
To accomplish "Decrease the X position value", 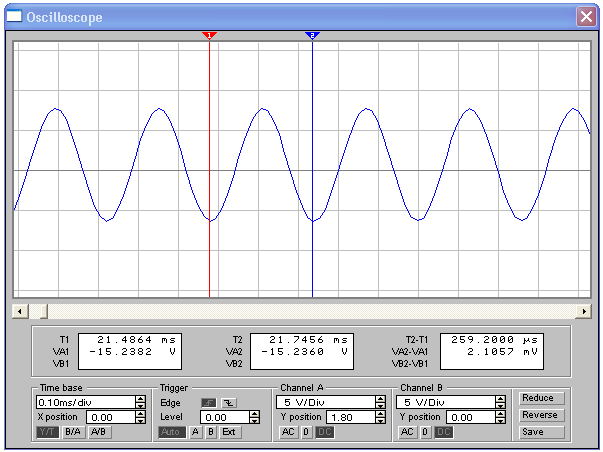I will (141, 420).
